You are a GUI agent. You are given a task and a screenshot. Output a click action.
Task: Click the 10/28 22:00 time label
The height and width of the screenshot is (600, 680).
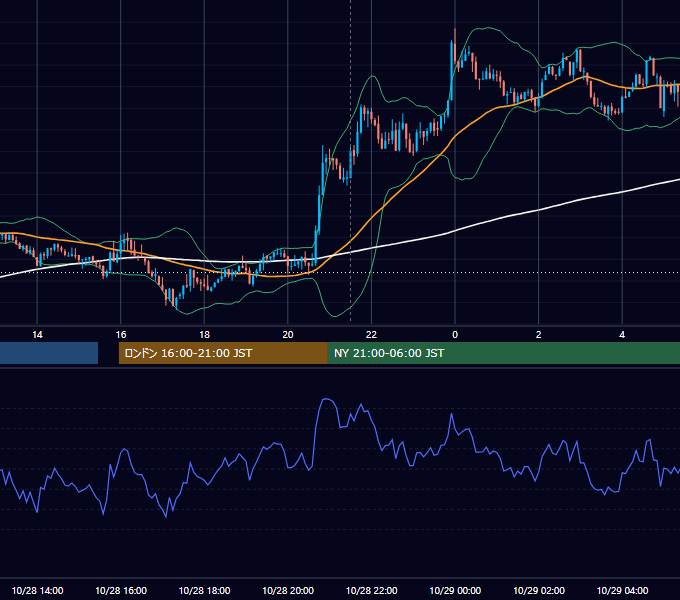[x=371, y=590]
